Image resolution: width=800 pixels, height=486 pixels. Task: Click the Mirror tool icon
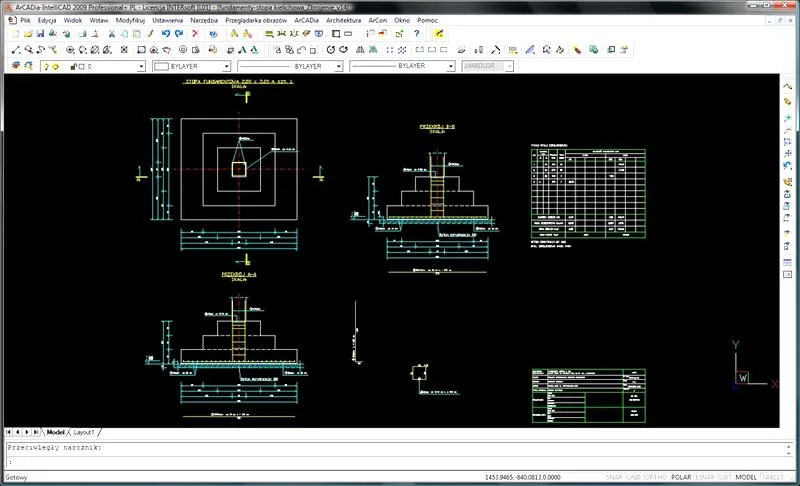(360, 49)
